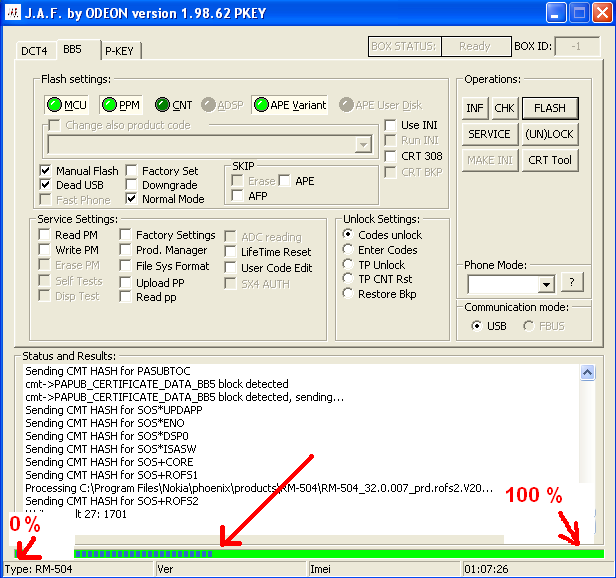This screenshot has width=616, height=578.
Task: Click the log line 'Sending CMT HASH for PASUBTOC'
Action: [x=108, y=371]
